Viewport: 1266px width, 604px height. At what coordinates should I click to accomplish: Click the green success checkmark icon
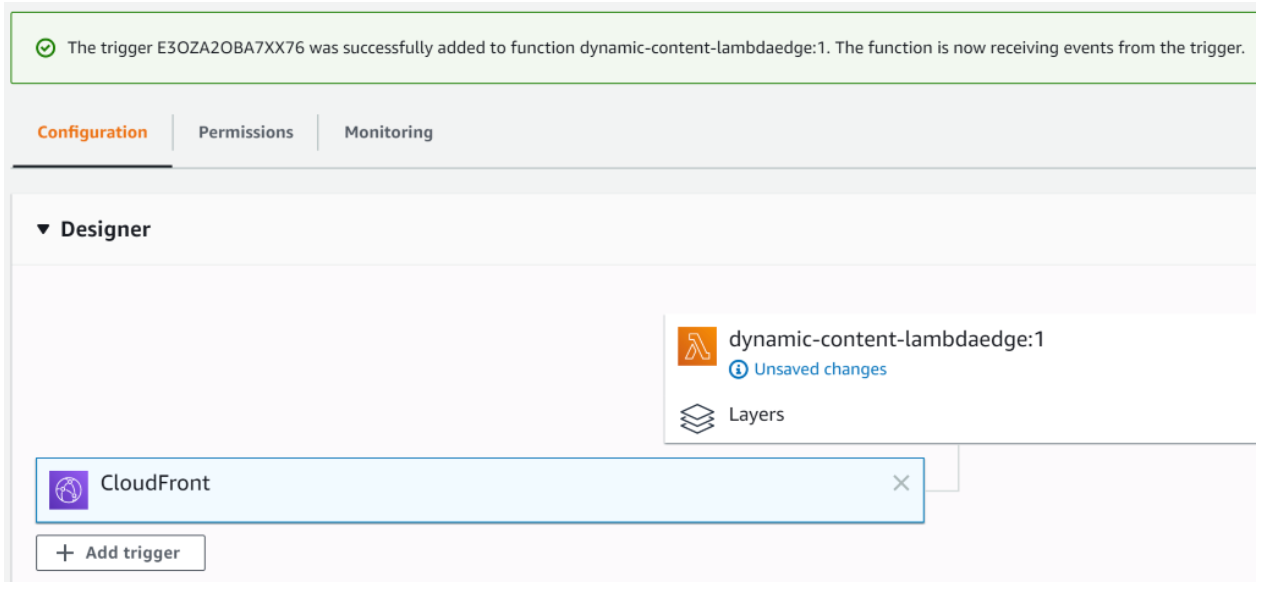[x=45, y=48]
